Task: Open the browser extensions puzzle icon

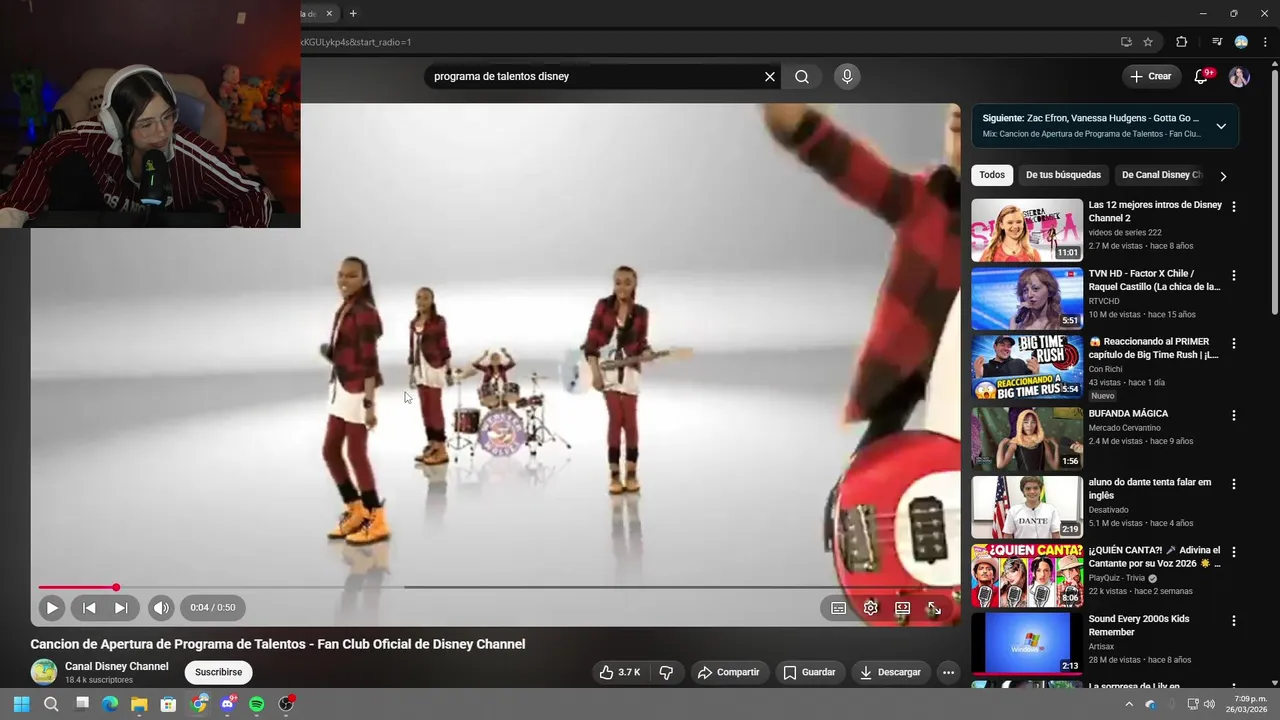Action: click(x=1181, y=42)
